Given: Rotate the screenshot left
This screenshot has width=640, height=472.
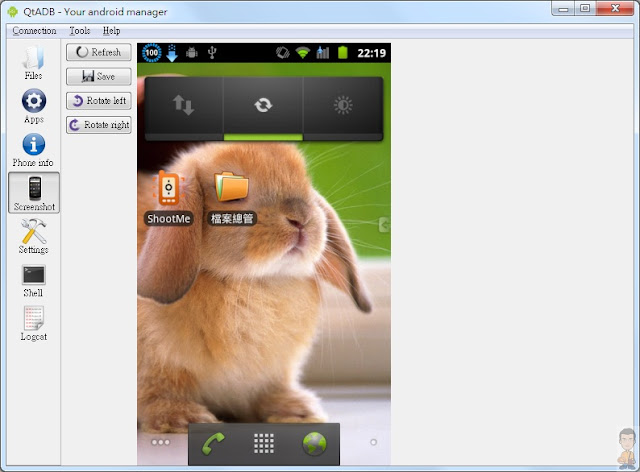Looking at the screenshot, I should (x=99, y=100).
